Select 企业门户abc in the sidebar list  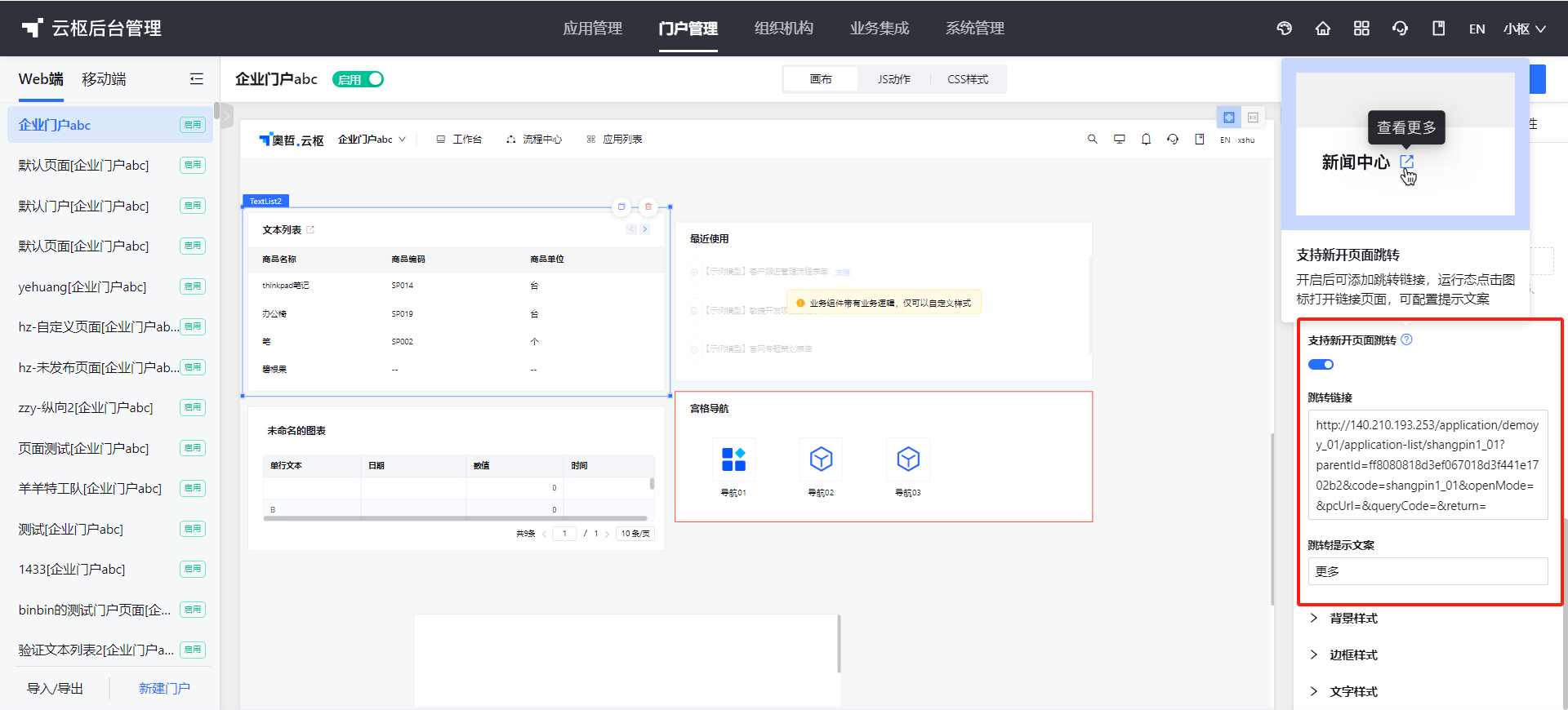tap(110, 125)
